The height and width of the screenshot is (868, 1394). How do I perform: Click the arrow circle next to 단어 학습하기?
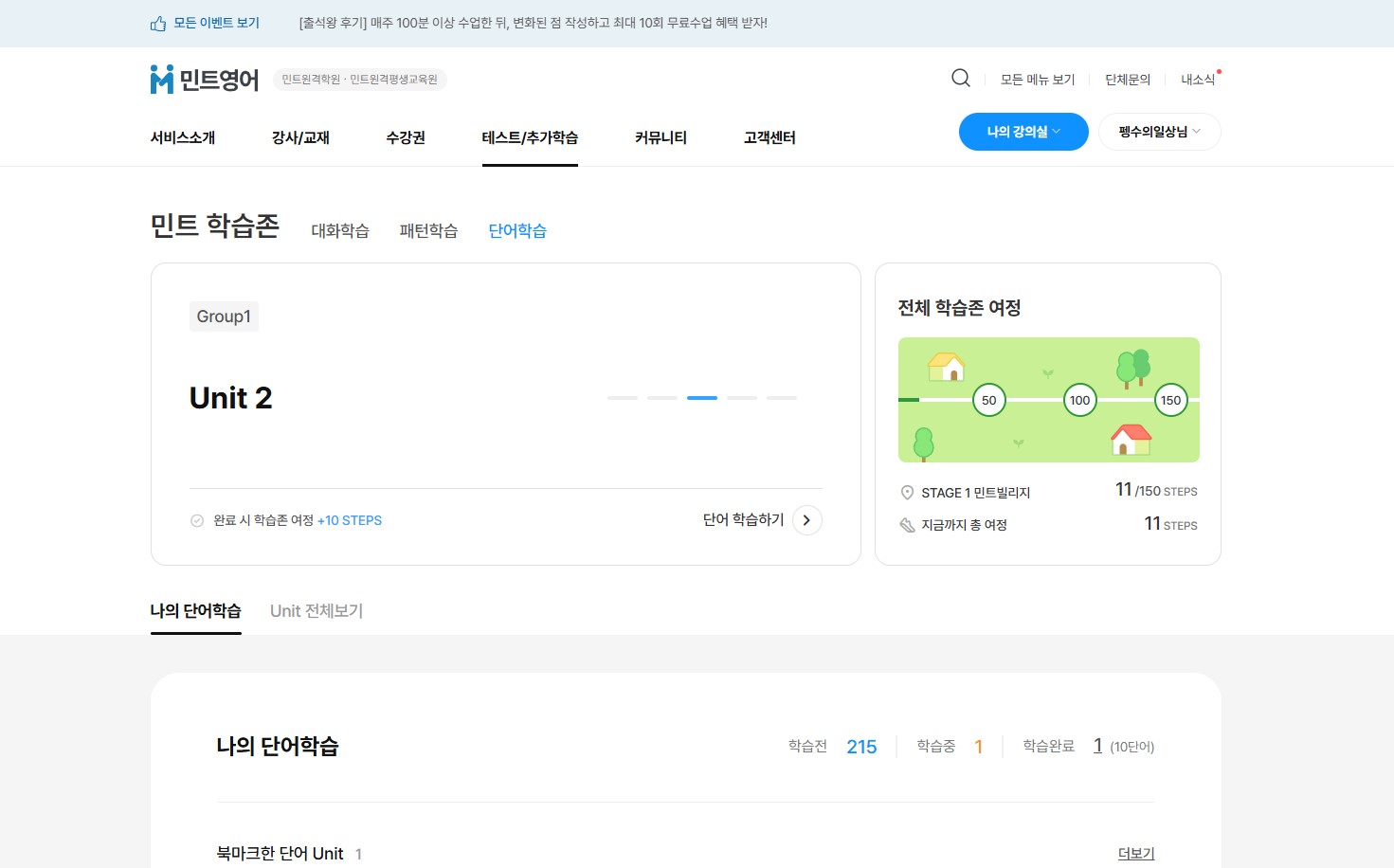point(806,520)
